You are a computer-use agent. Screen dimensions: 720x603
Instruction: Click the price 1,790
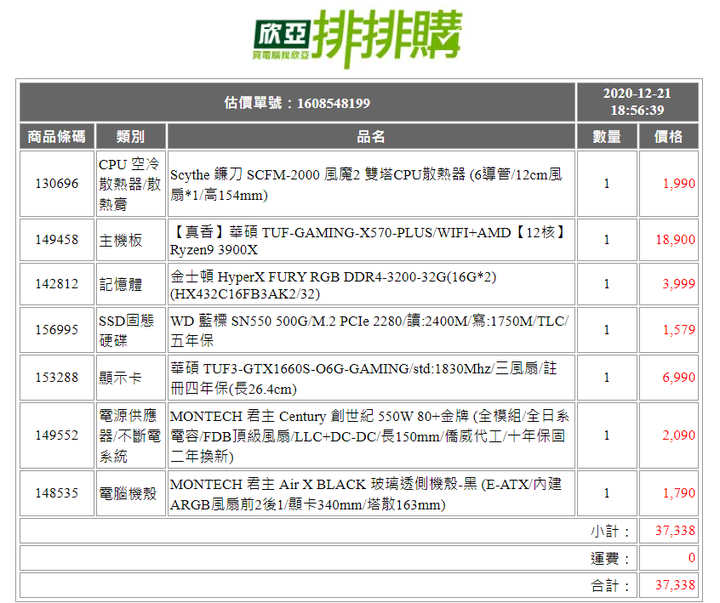tap(679, 493)
